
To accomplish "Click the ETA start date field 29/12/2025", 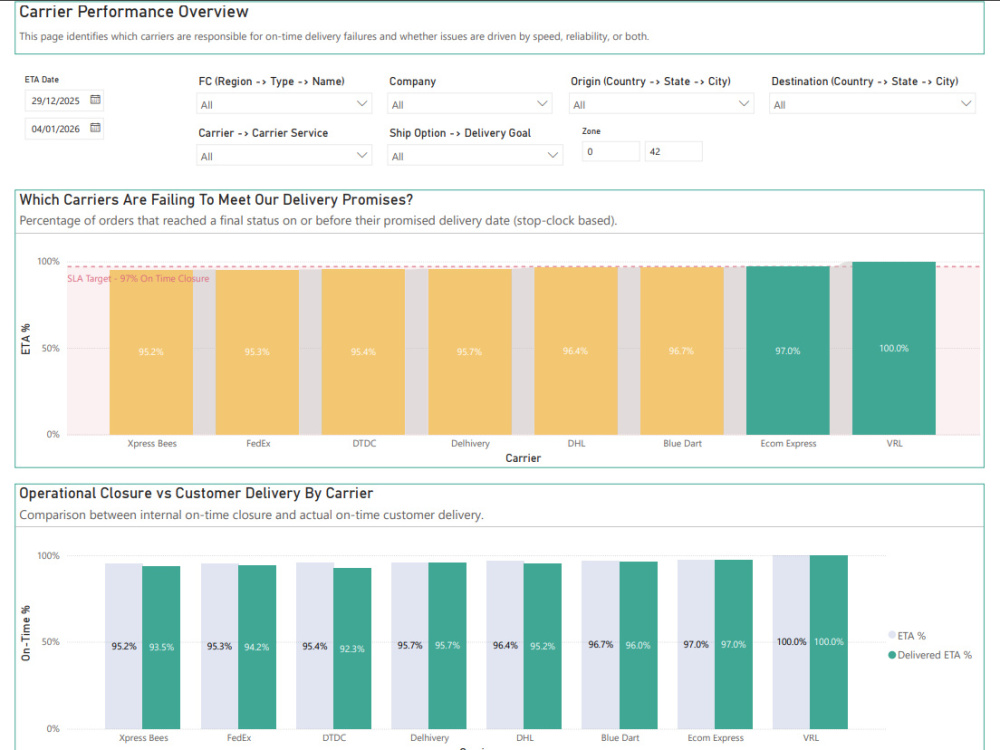I will tap(64, 100).
